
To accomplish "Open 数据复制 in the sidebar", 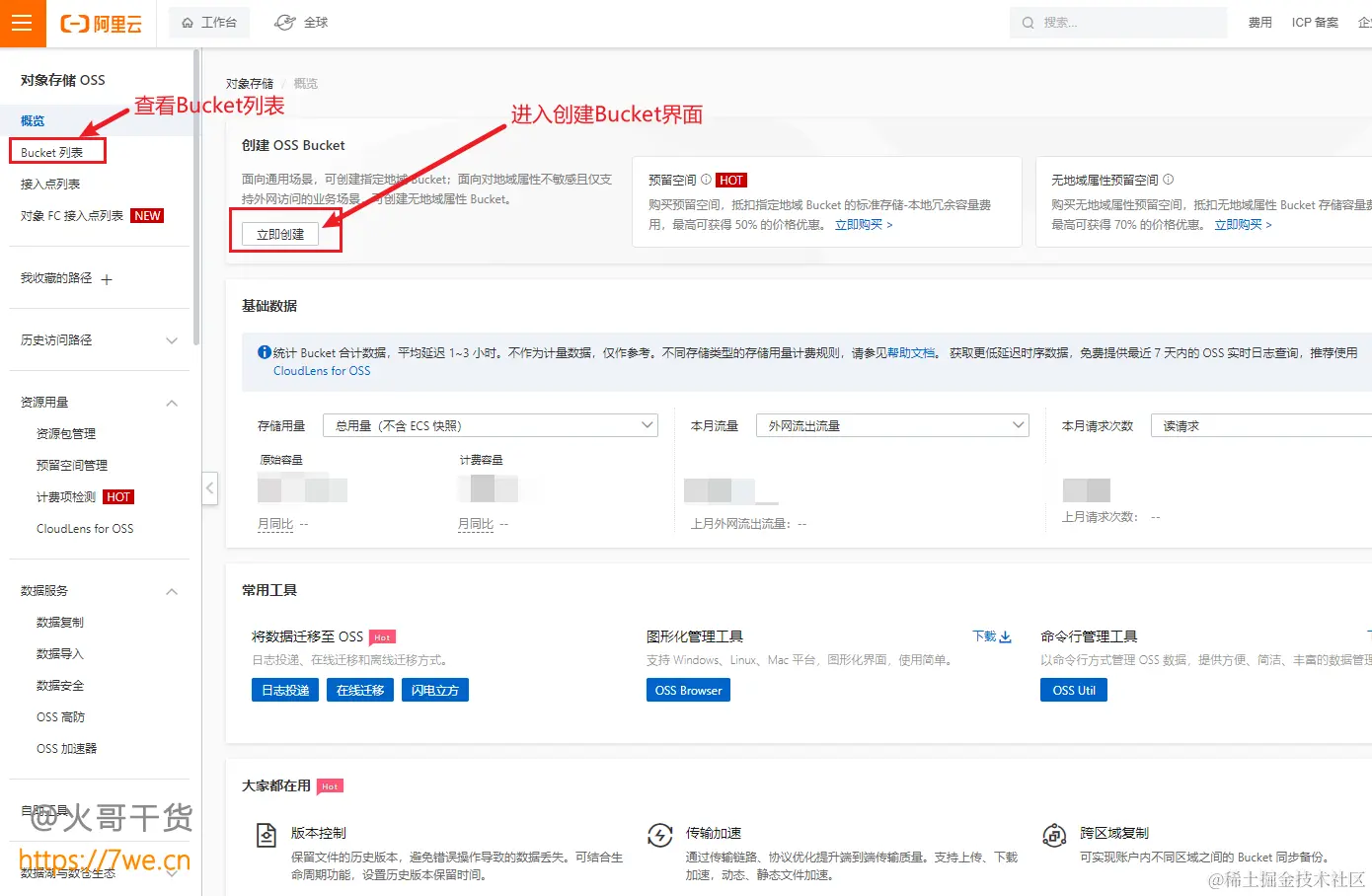I will tap(60, 622).
